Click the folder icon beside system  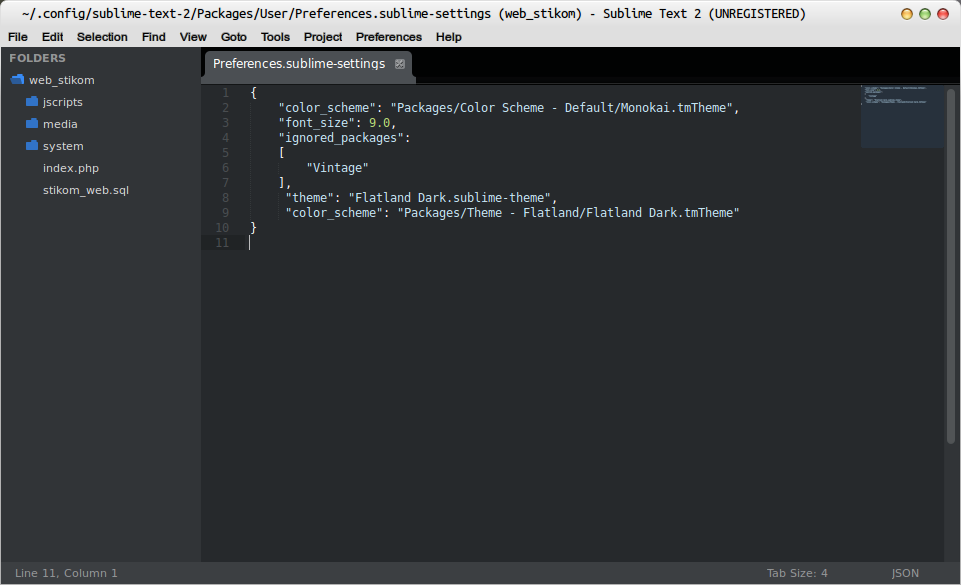[31, 146]
